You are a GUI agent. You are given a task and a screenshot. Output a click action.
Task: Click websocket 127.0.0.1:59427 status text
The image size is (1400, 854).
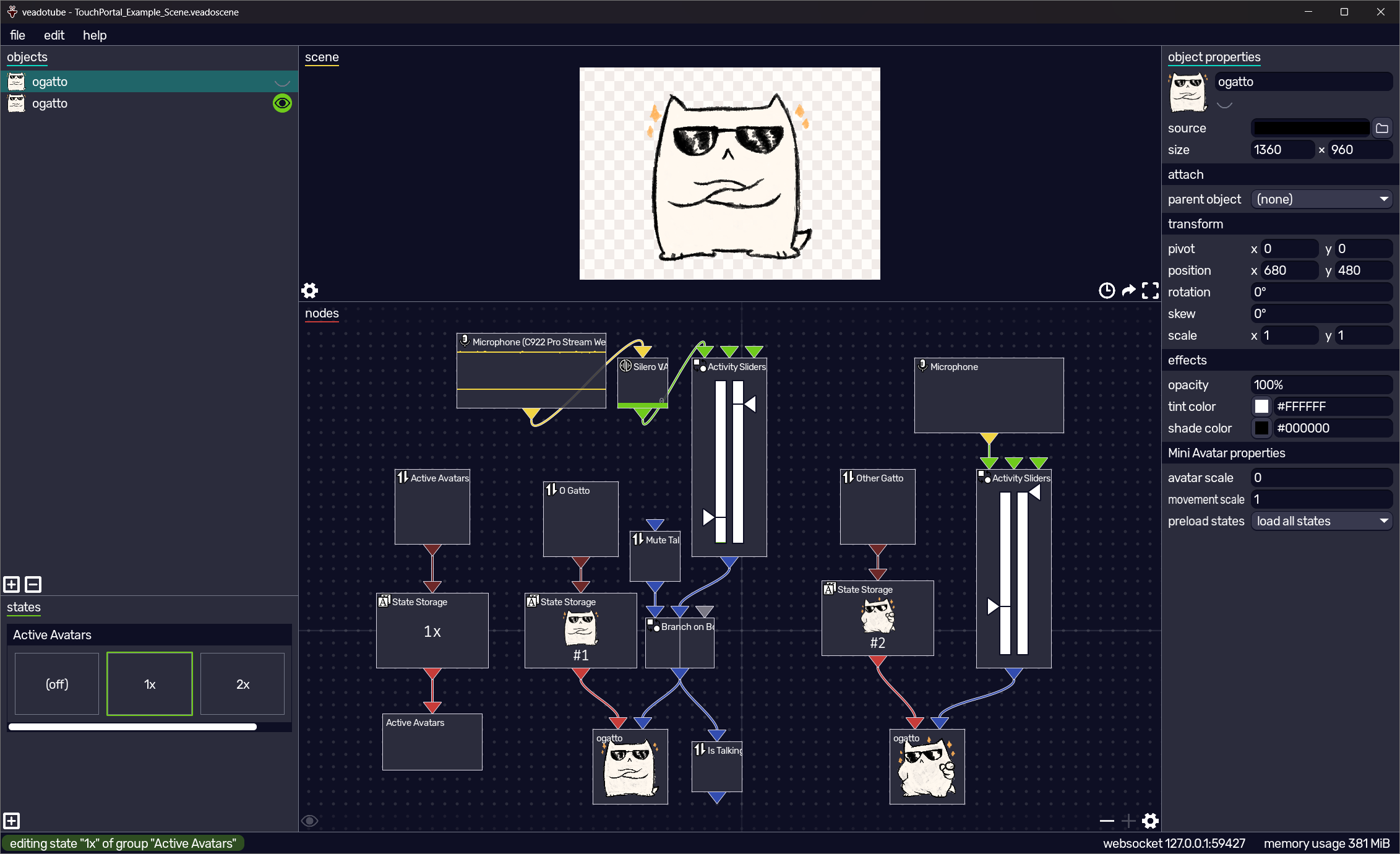point(1174,843)
